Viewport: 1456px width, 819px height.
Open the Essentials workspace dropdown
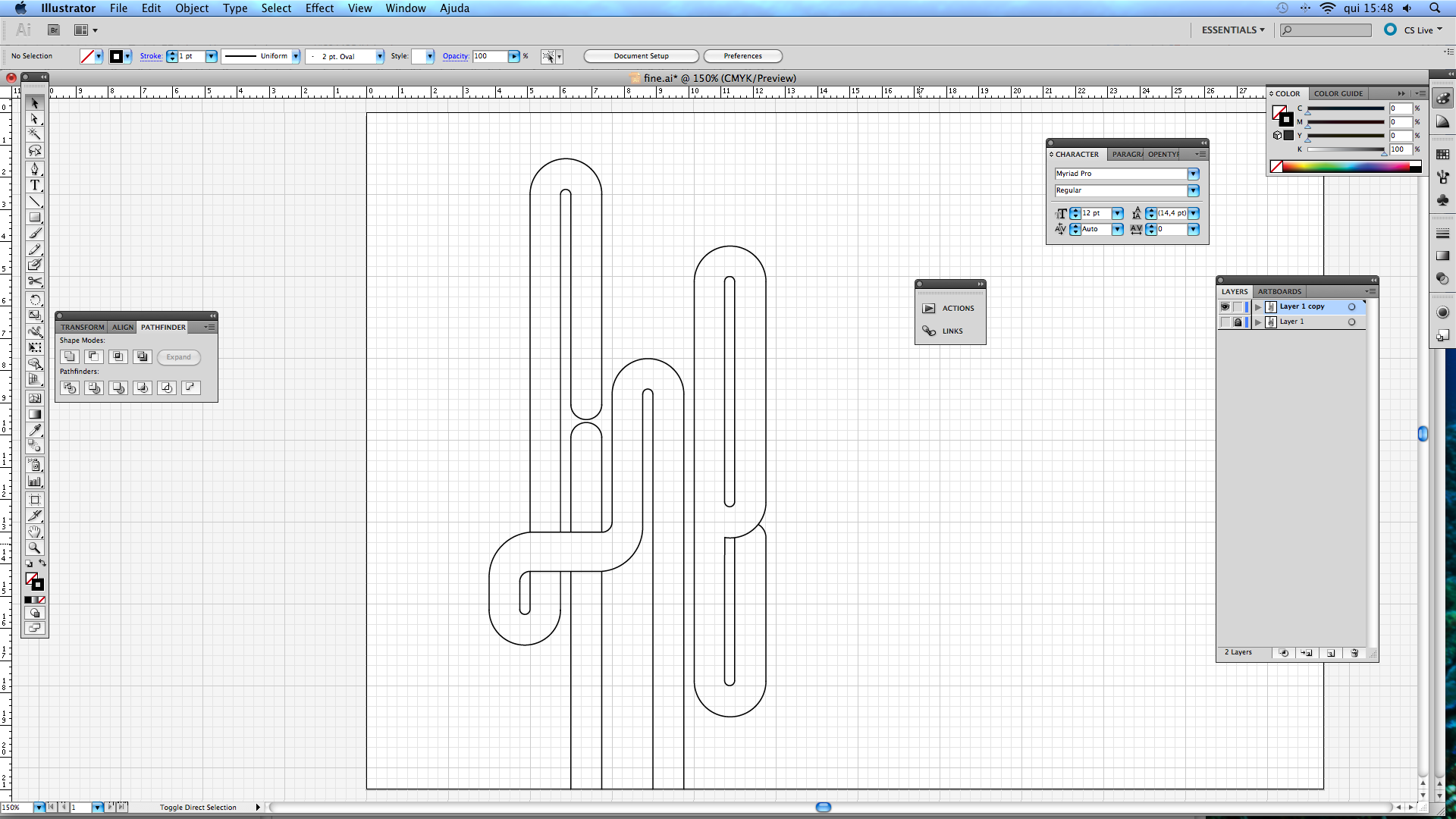[x=1233, y=30]
